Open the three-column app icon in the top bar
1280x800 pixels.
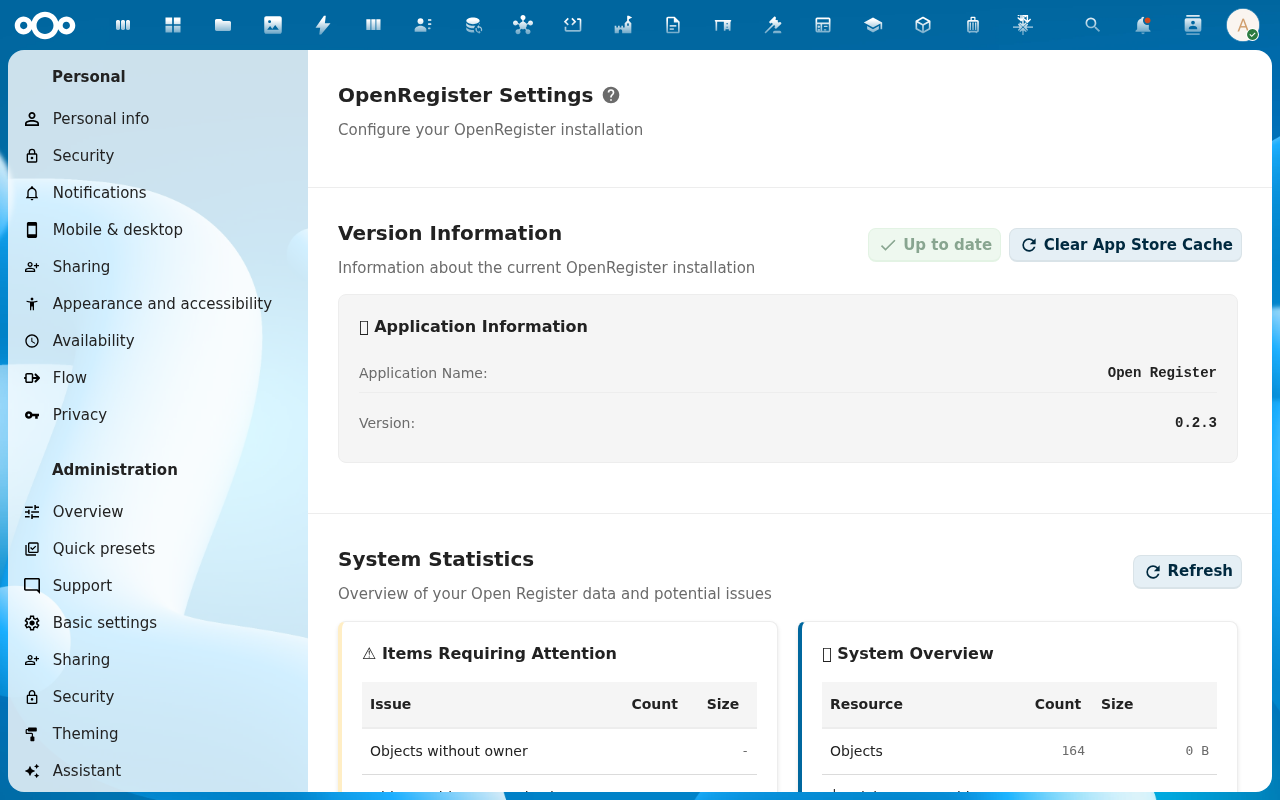click(373, 25)
